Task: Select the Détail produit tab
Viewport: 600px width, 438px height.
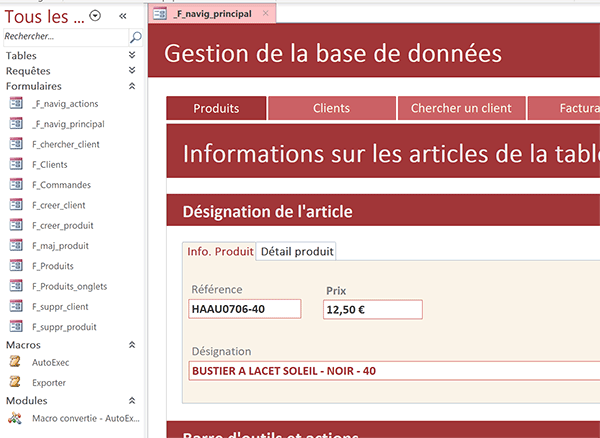Action: 297,251
